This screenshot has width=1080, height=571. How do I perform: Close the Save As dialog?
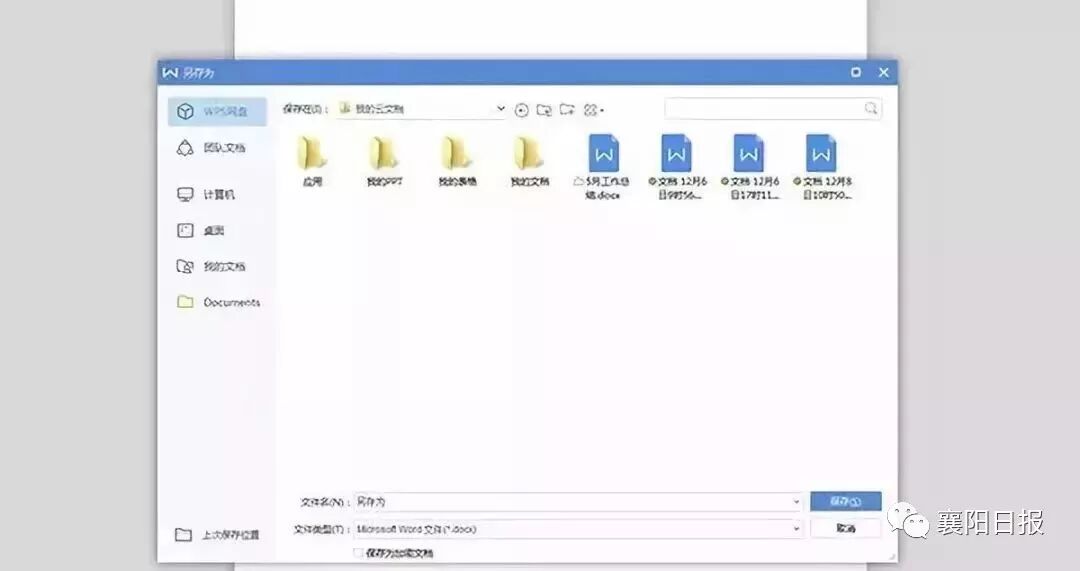(x=884, y=72)
